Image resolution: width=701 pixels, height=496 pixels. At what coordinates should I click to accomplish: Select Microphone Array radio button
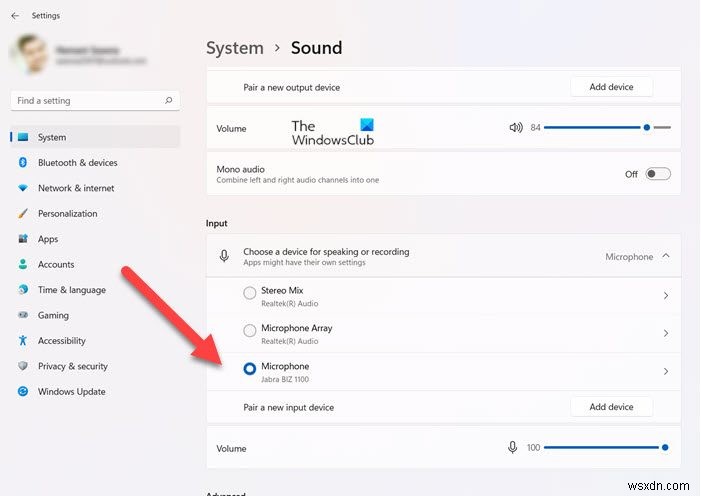tap(249, 331)
